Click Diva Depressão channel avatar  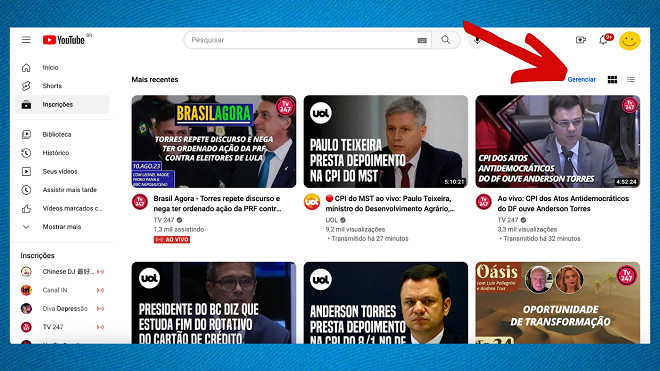pos(26,309)
